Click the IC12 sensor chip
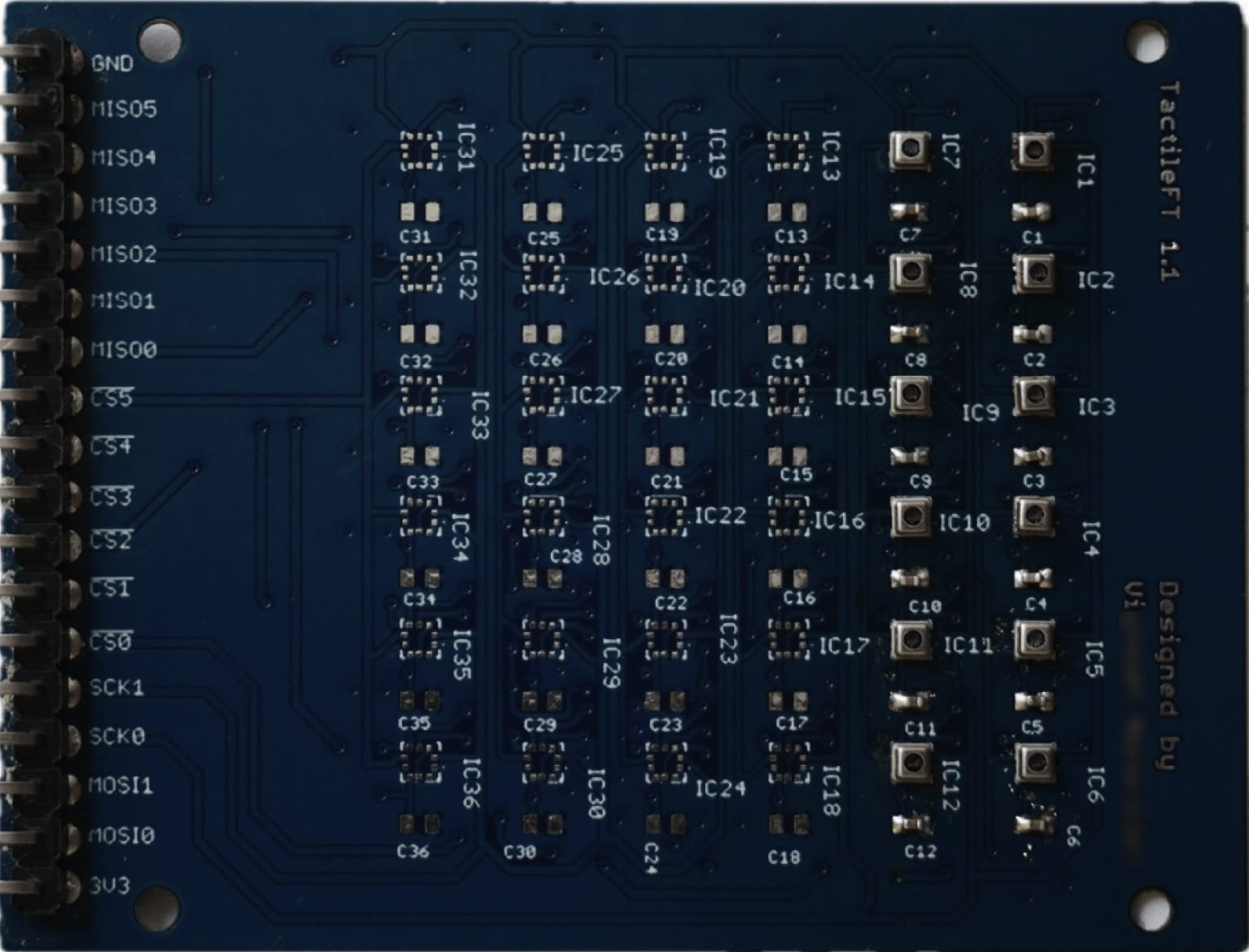1249x952 pixels. tap(910, 761)
